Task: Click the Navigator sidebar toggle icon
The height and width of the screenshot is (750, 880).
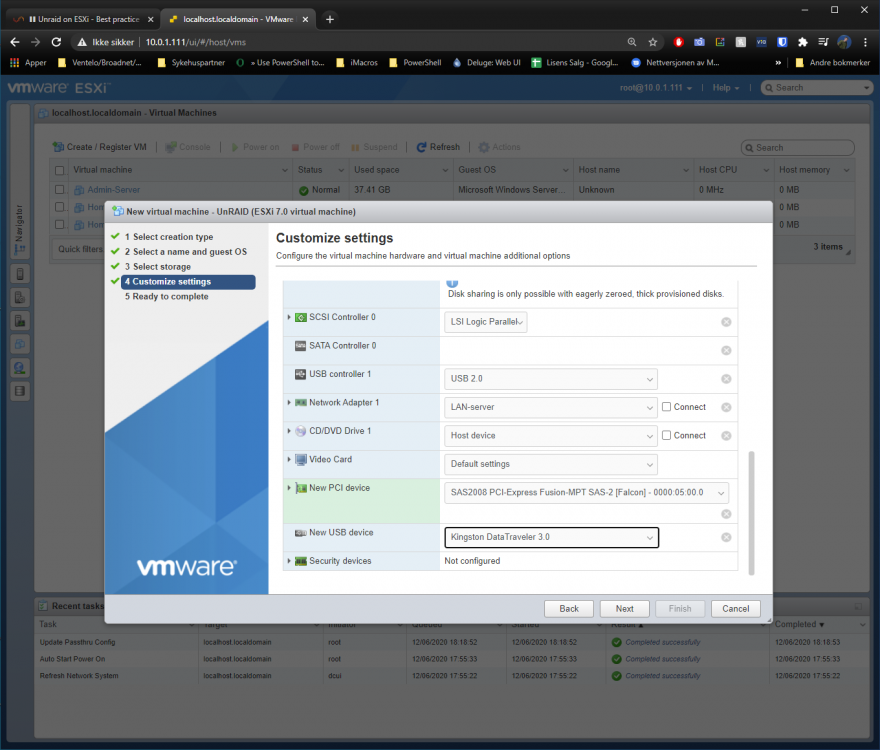Action: point(20,250)
